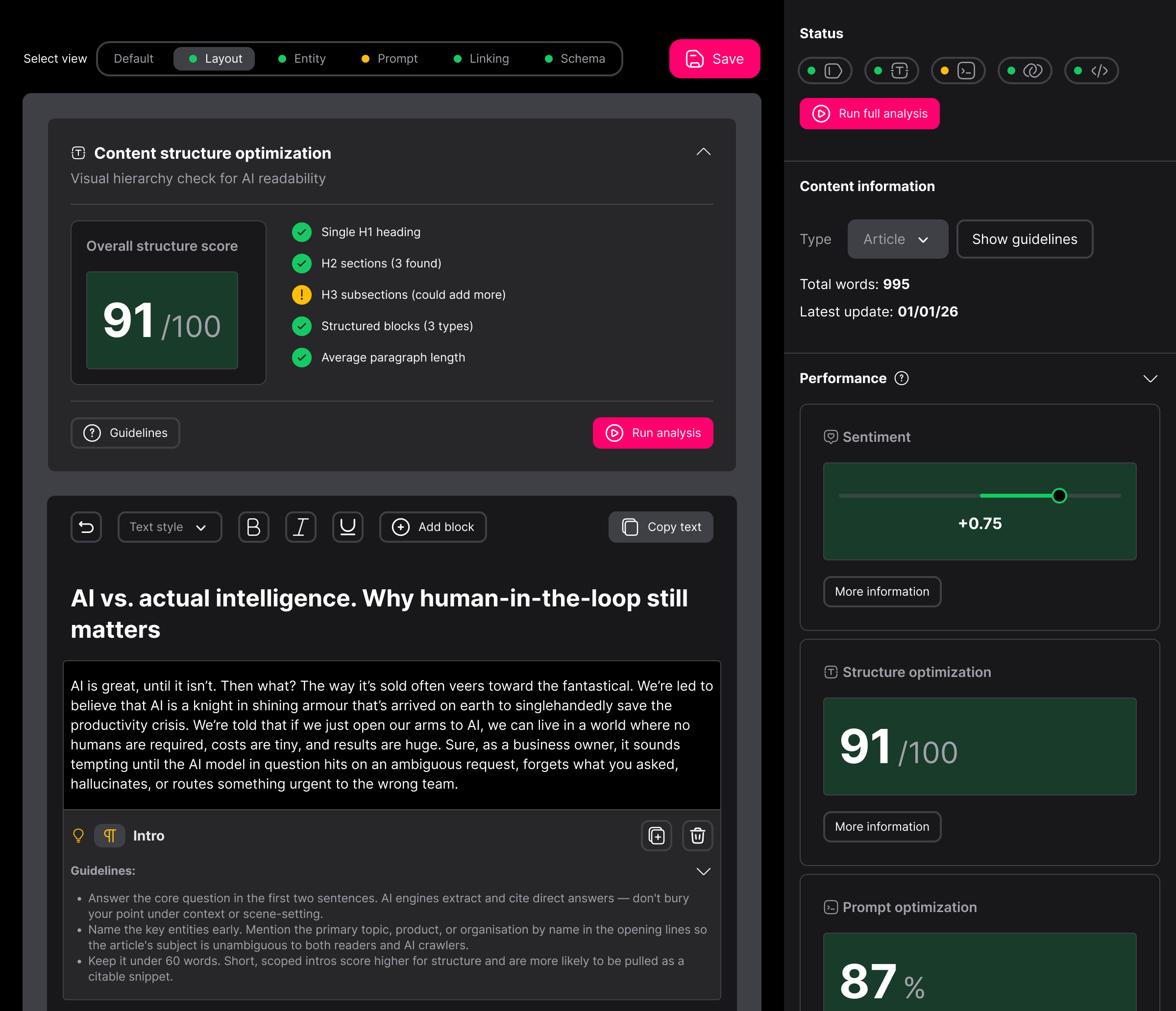Viewport: 1176px width, 1011px height.
Task: Click the Prompt optimization card icon
Action: click(x=831, y=907)
